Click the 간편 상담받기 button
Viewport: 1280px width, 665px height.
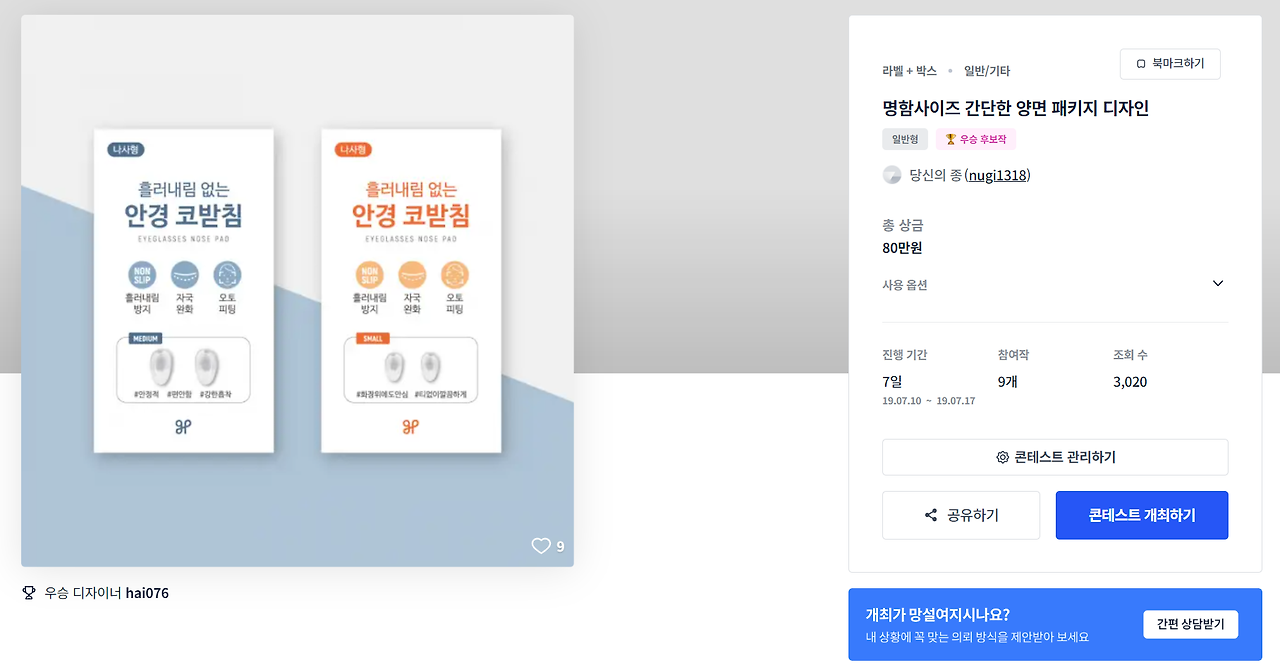pyautogui.click(x=1191, y=625)
